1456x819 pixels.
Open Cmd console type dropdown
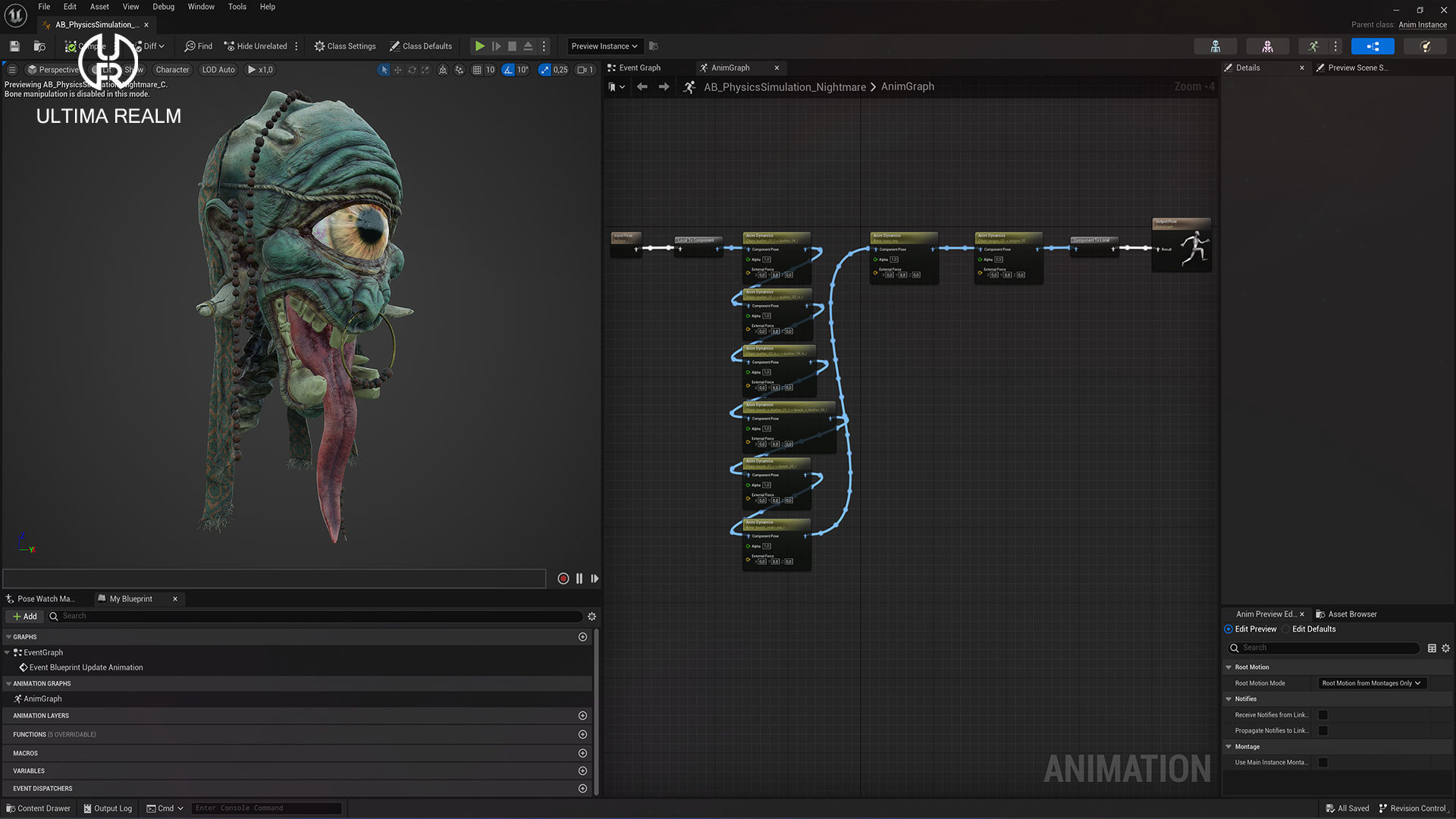[x=165, y=808]
